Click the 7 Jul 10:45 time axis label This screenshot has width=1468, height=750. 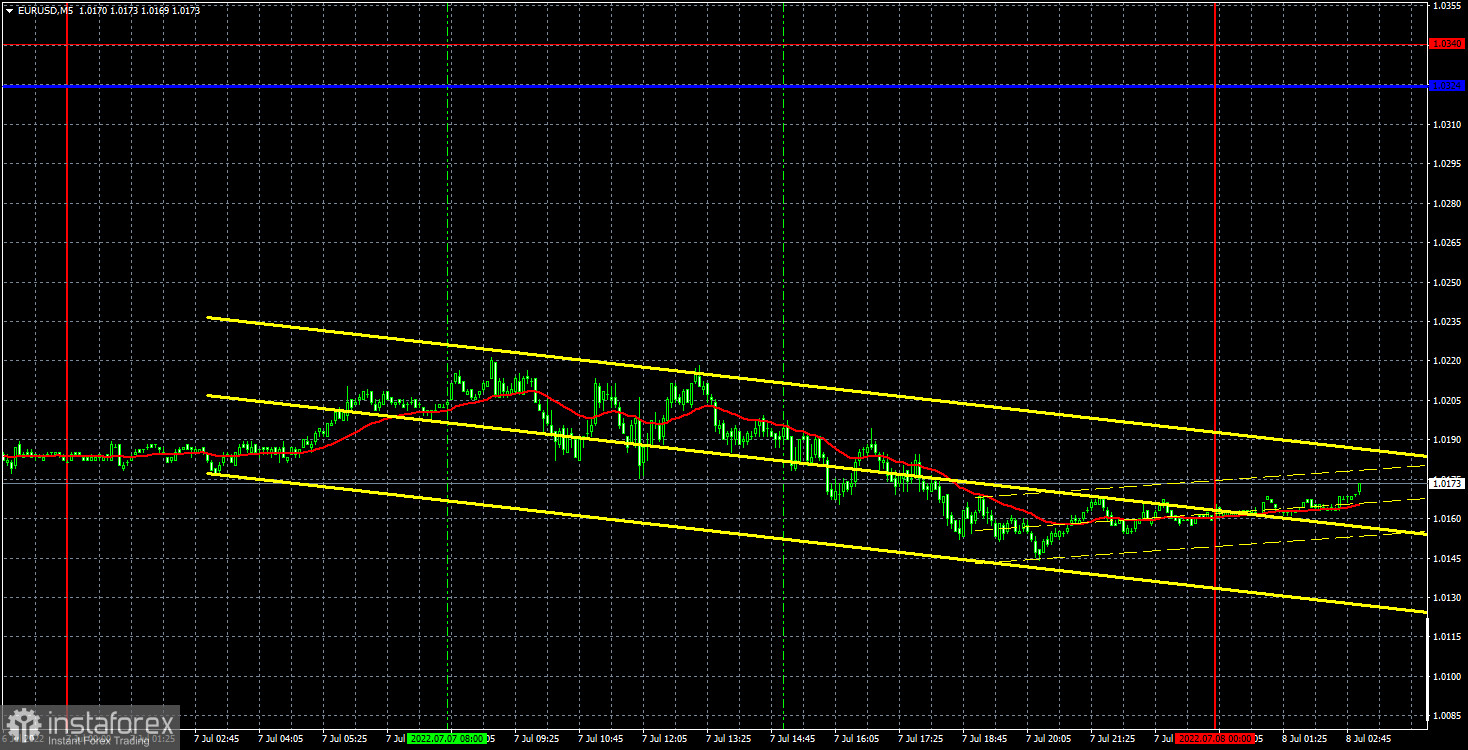pos(600,738)
